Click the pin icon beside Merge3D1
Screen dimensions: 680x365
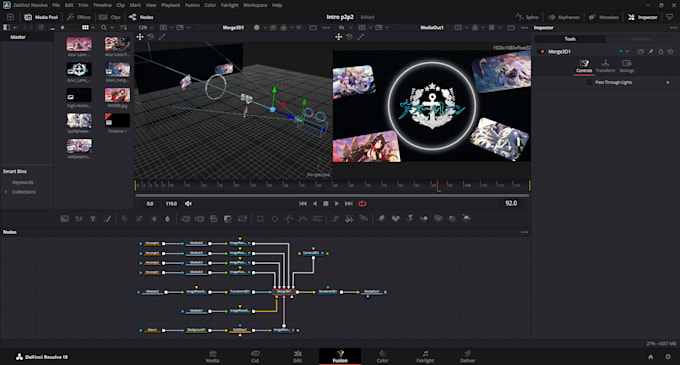click(651, 52)
